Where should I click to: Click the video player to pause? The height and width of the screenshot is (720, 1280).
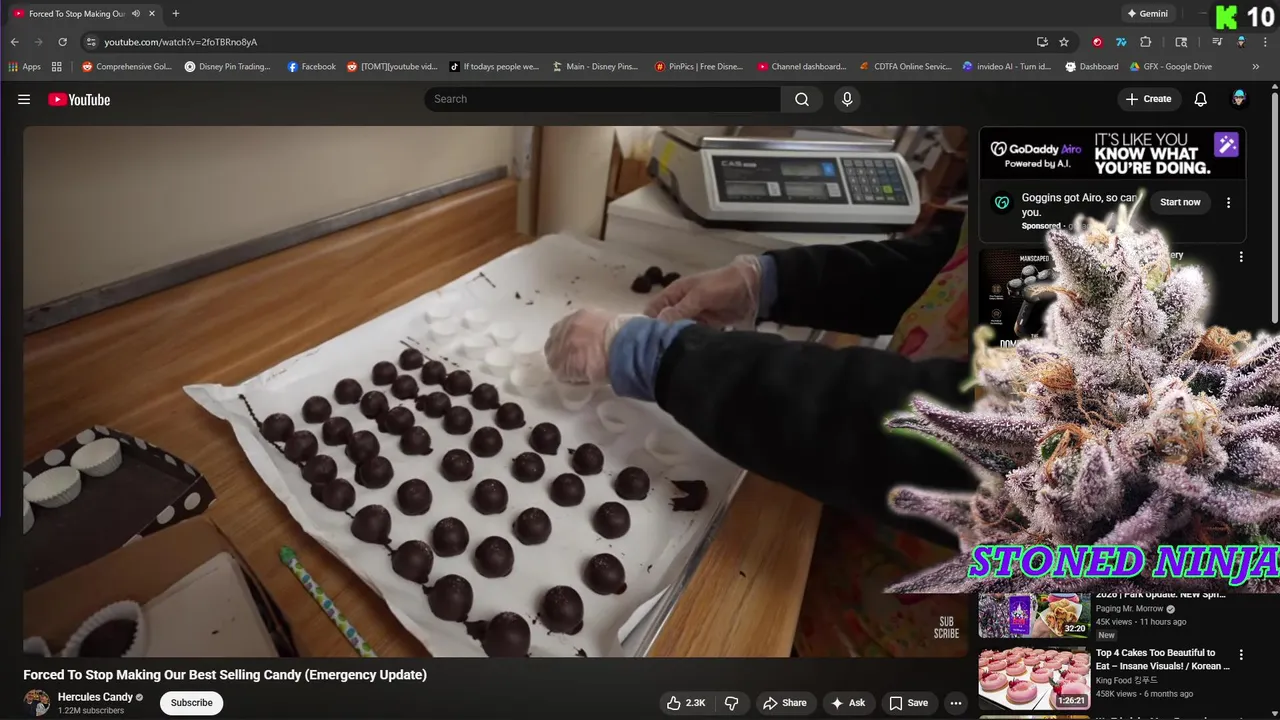pyautogui.click(x=495, y=391)
